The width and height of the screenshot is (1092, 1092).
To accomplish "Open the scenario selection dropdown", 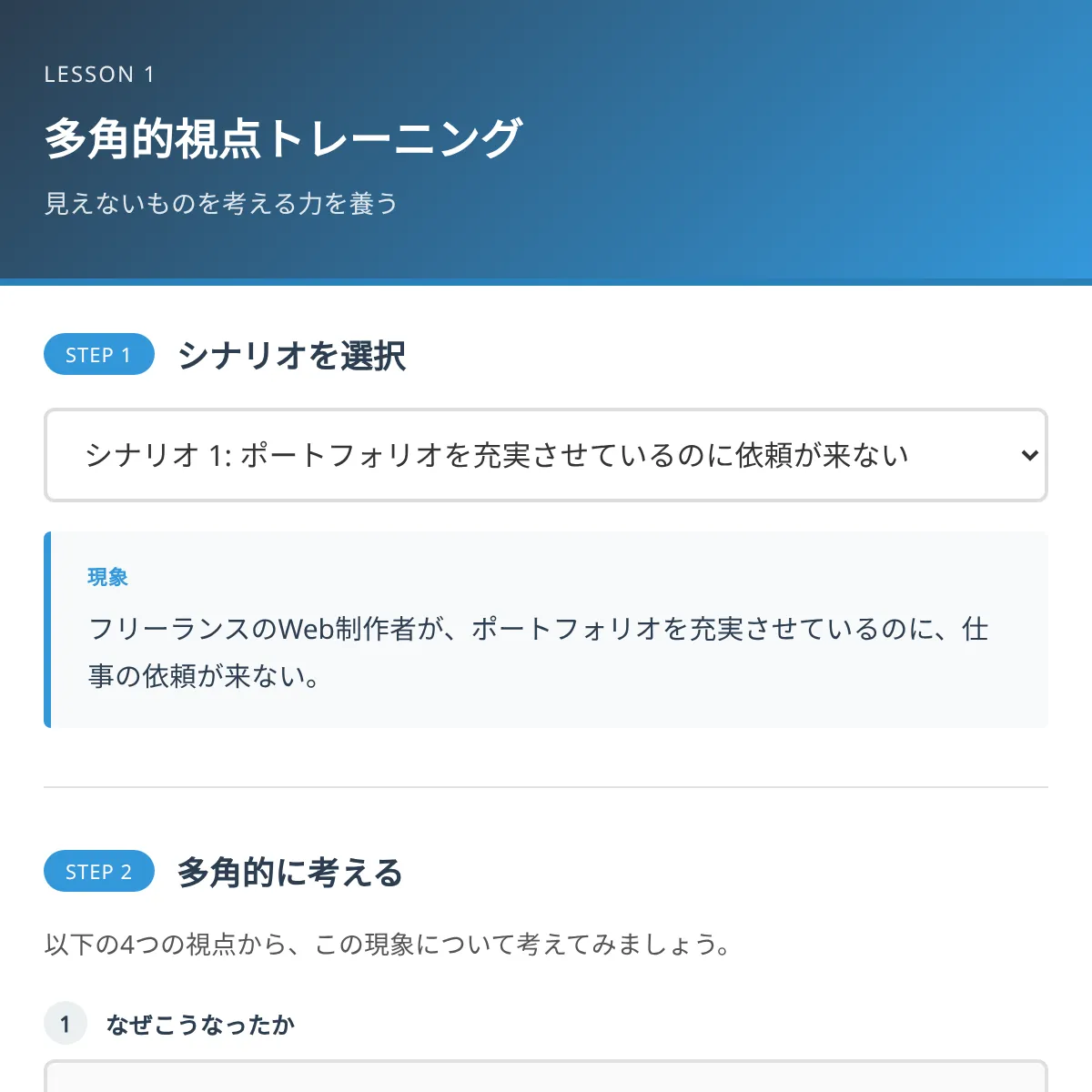I will pyautogui.click(x=544, y=455).
